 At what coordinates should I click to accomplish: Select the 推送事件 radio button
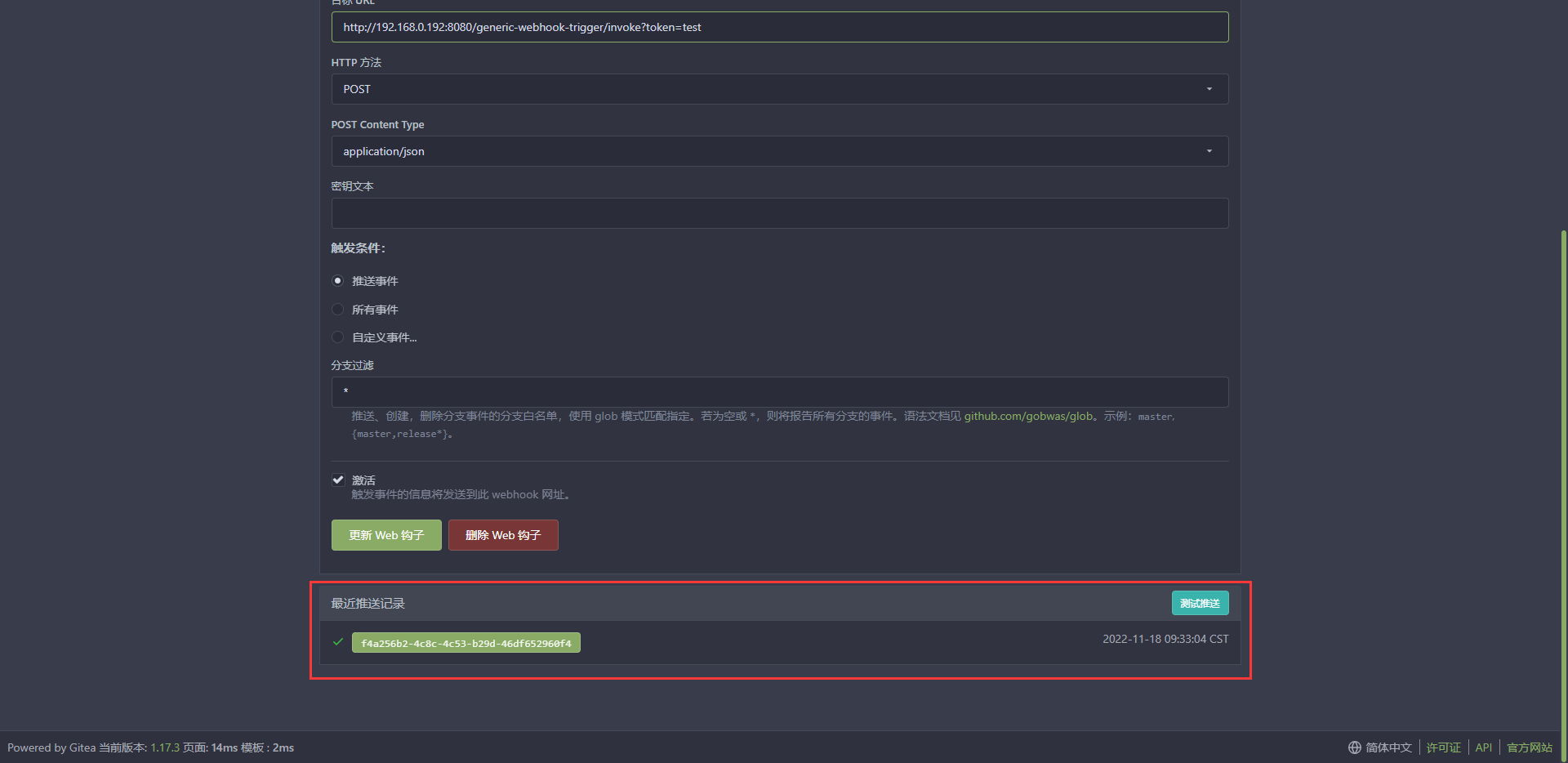pyautogui.click(x=337, y=281)
